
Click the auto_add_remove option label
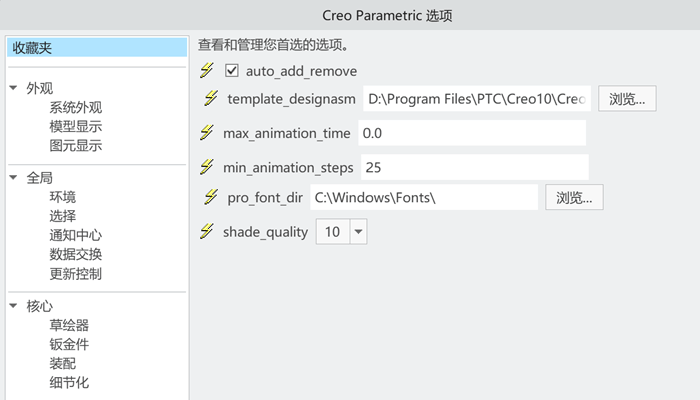click(301, 71)
